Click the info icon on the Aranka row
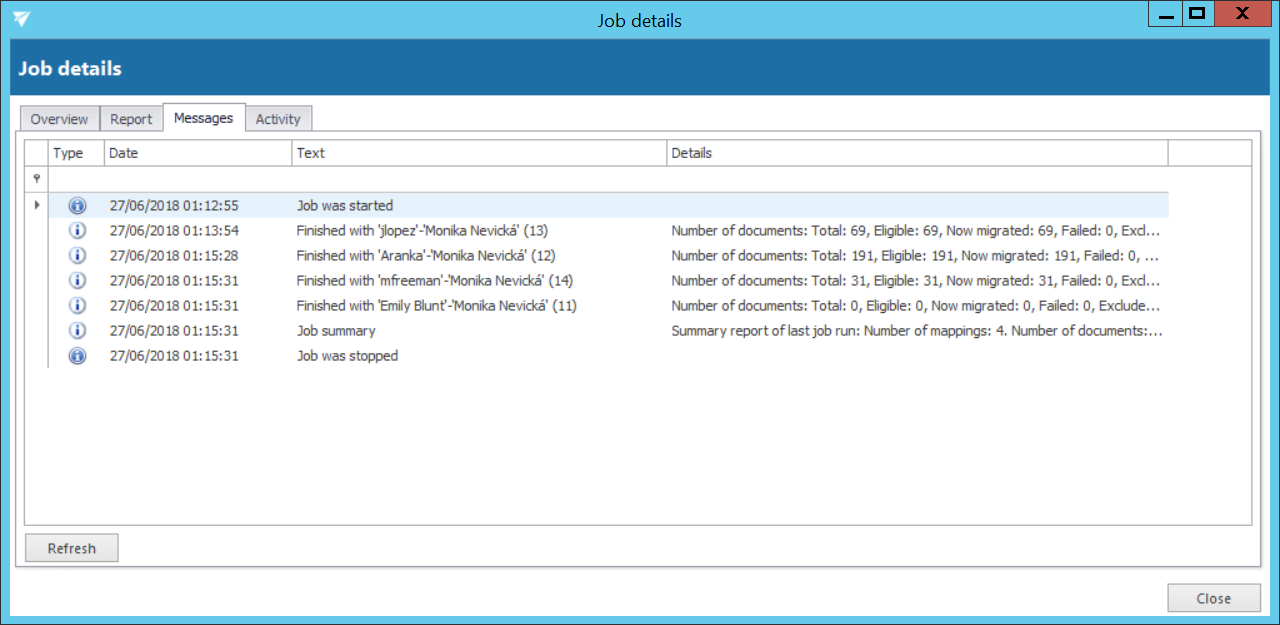 77,256
